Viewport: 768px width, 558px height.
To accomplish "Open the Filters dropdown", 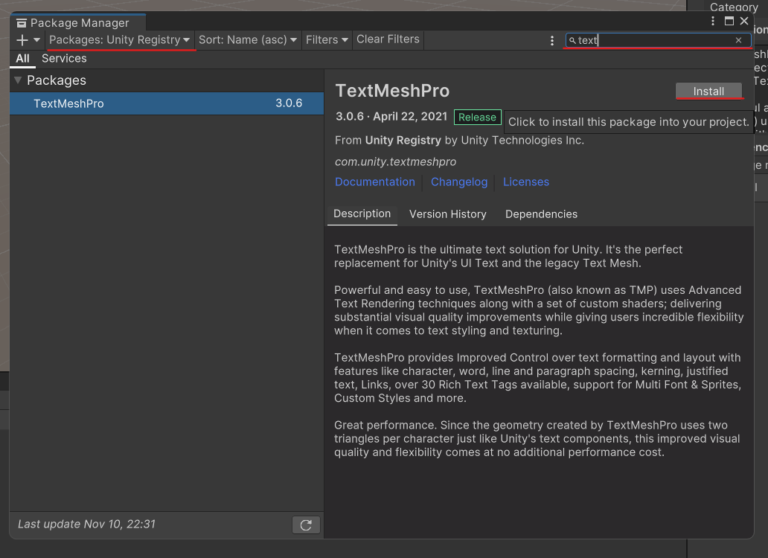I will [327, 40].
